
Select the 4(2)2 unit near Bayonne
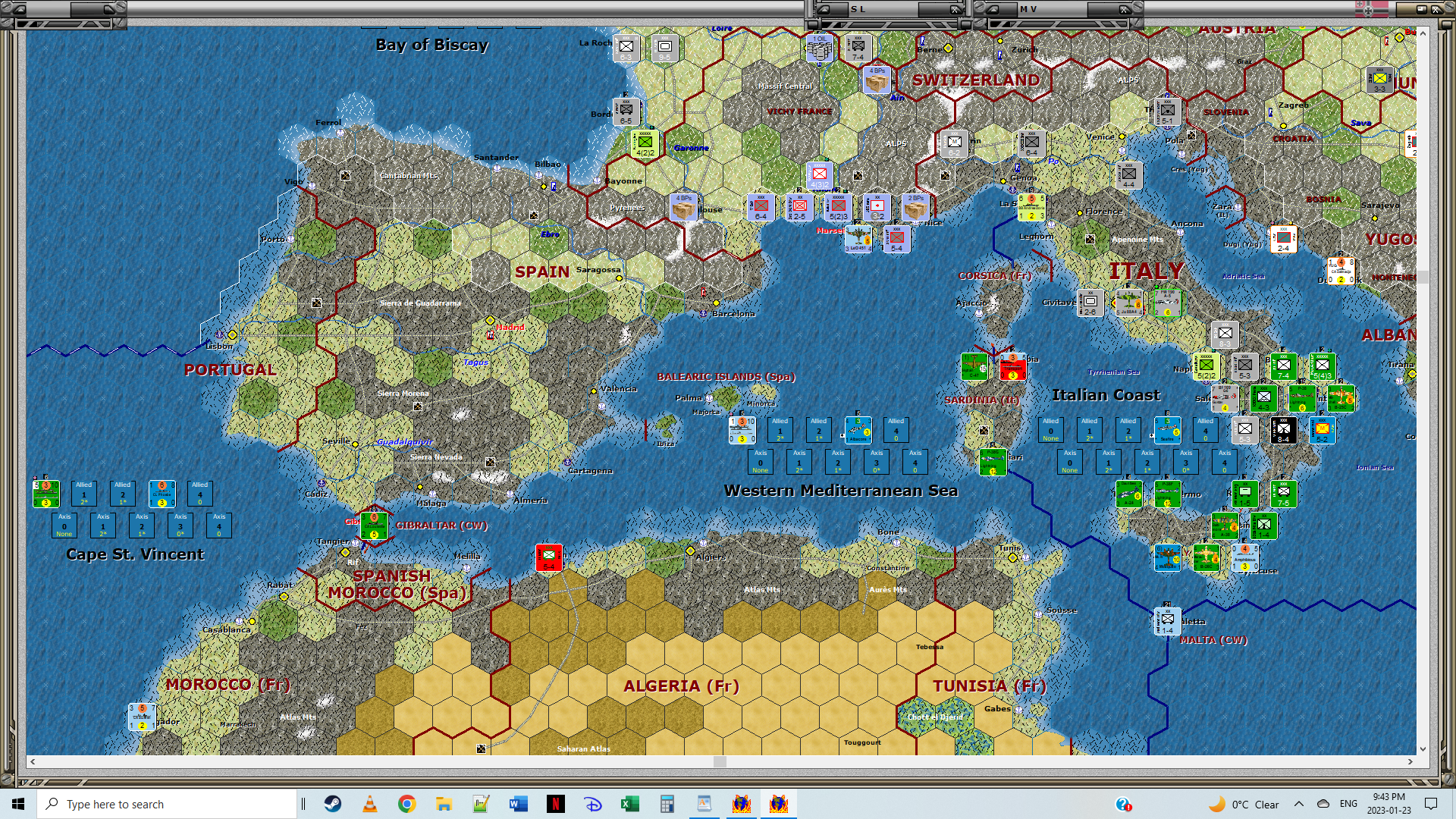click(x=645, y=143)
